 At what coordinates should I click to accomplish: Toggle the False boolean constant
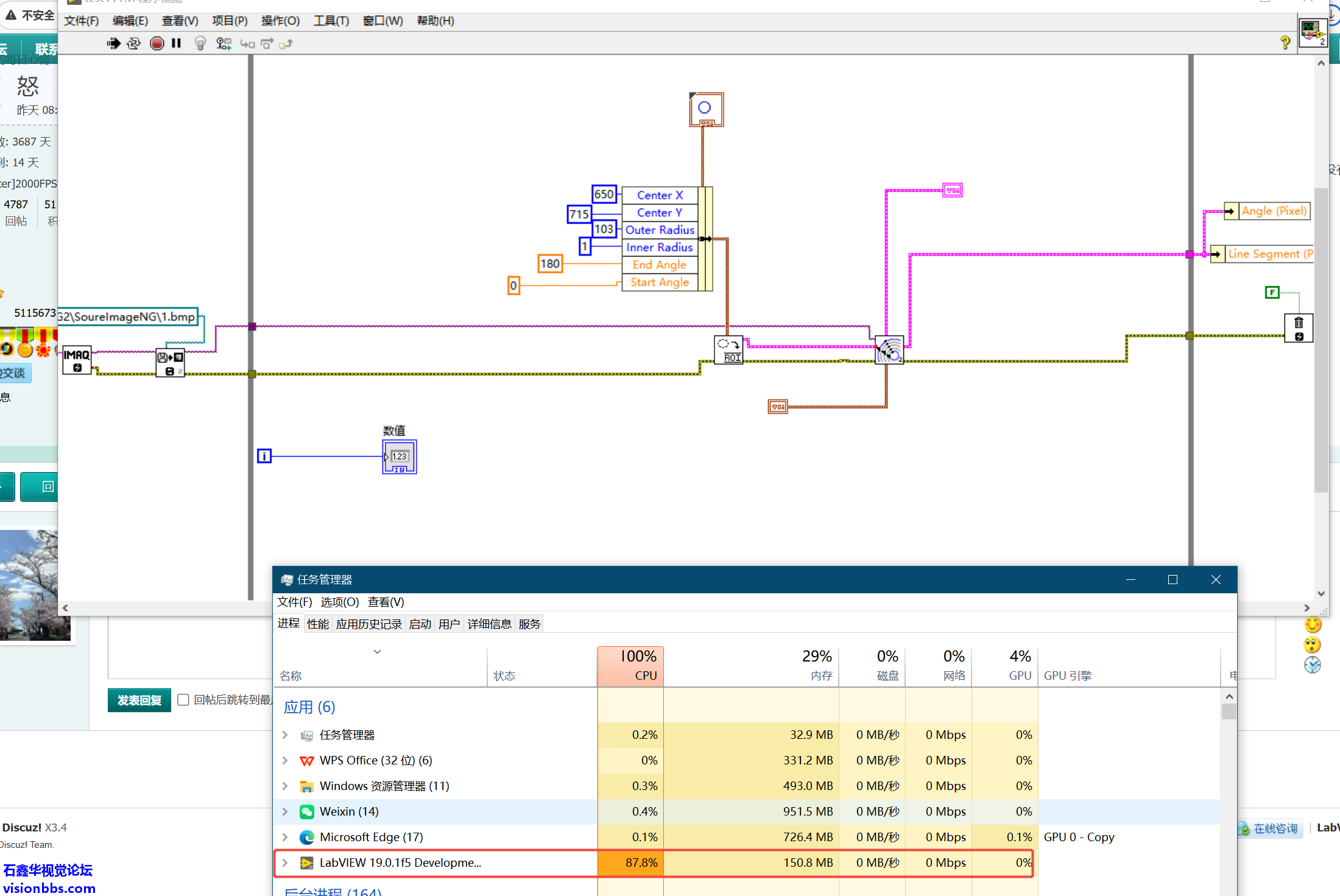1272,292
